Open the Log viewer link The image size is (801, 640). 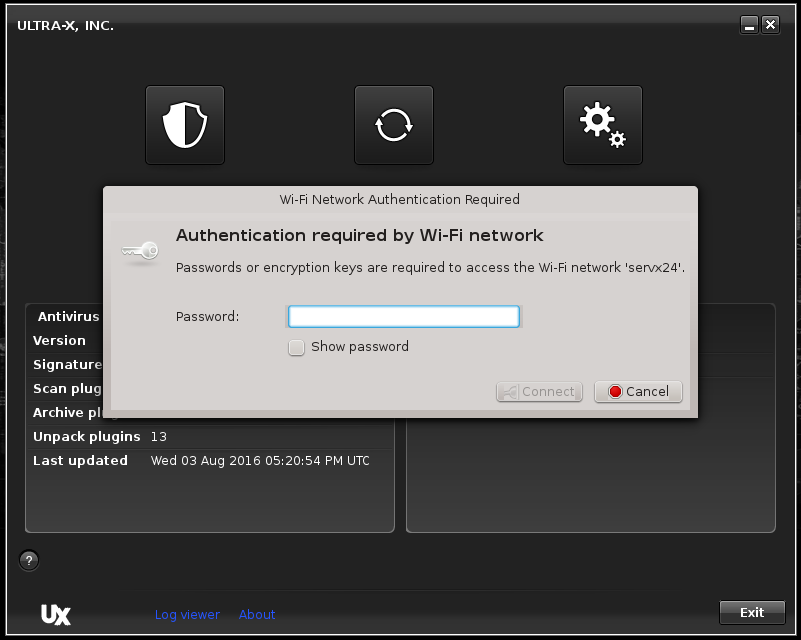(187, 614)
